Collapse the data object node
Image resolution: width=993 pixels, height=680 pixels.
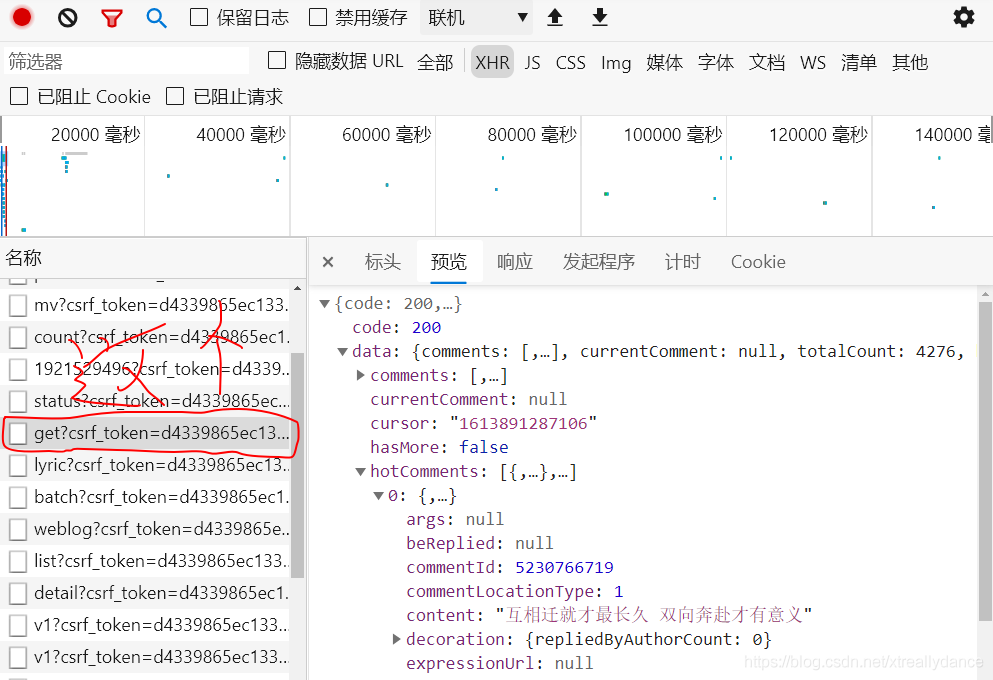(x=343, y=351)
